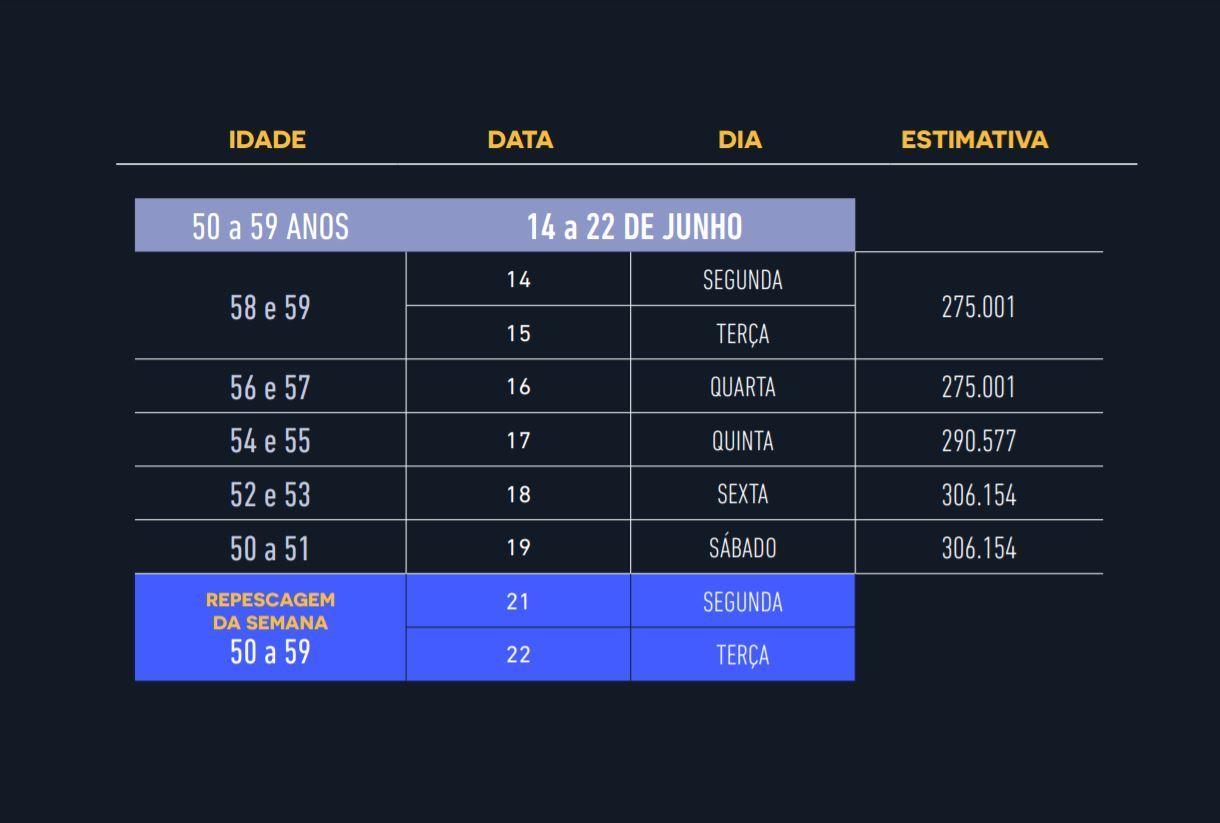Click the TERÇA cell beside date 15
1220x823 pixels.
click(x=743, y=334)
